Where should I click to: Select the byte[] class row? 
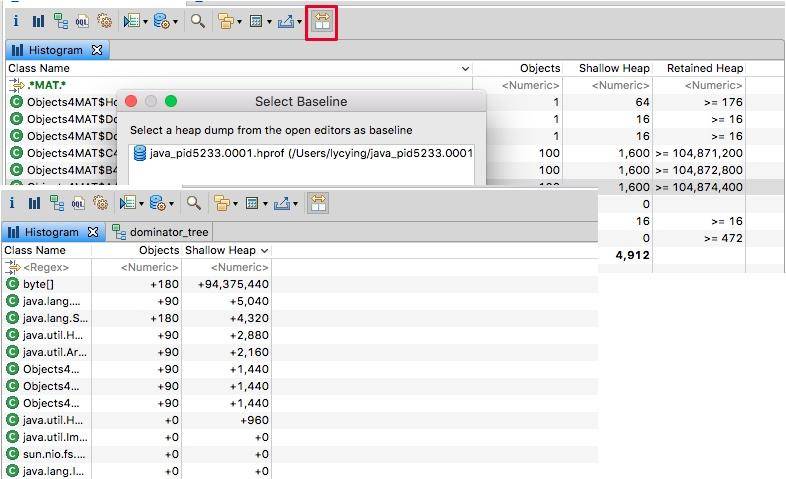click(x=43, y=284)
